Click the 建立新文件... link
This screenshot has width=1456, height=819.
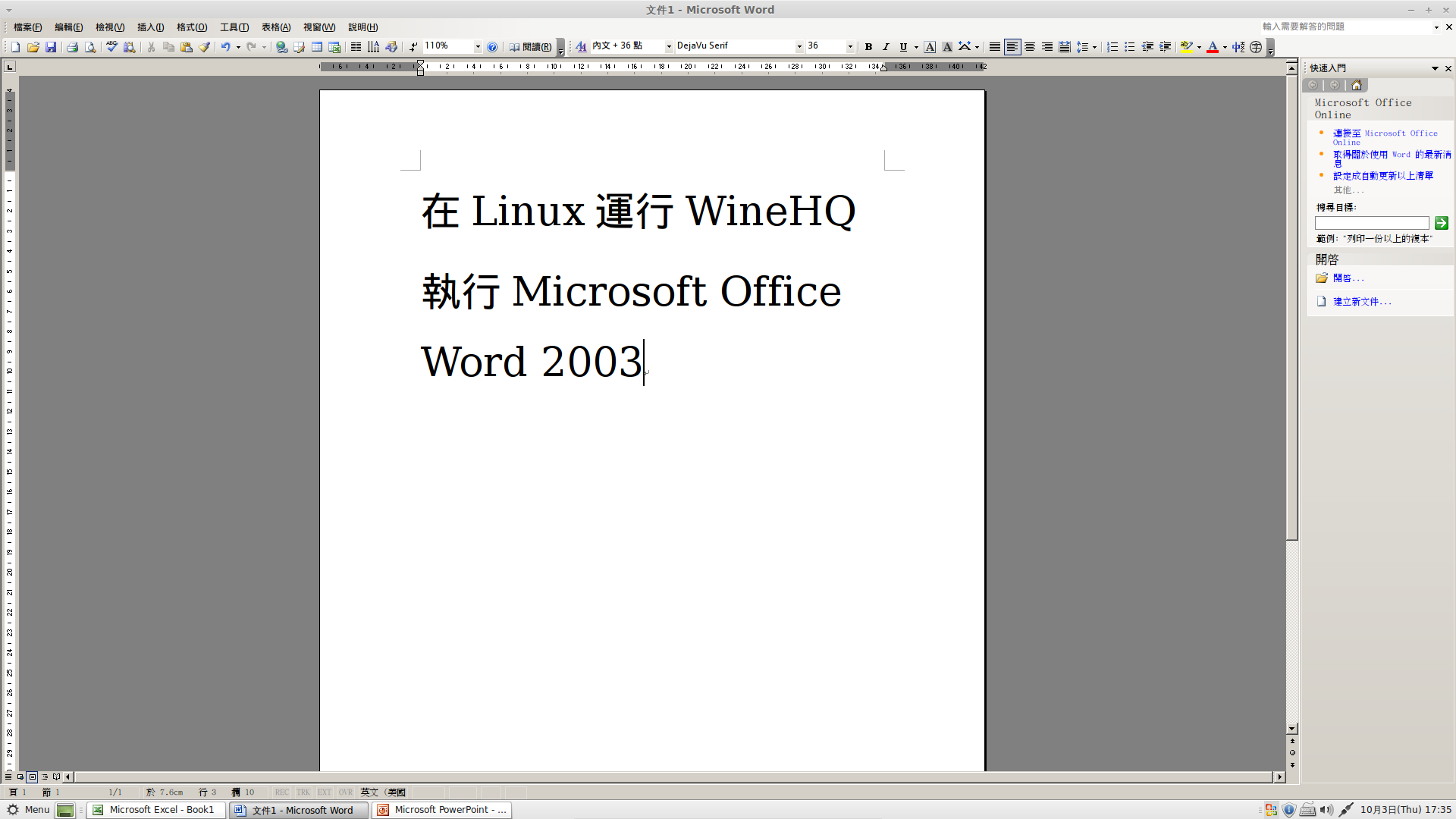click(1362, 302)
